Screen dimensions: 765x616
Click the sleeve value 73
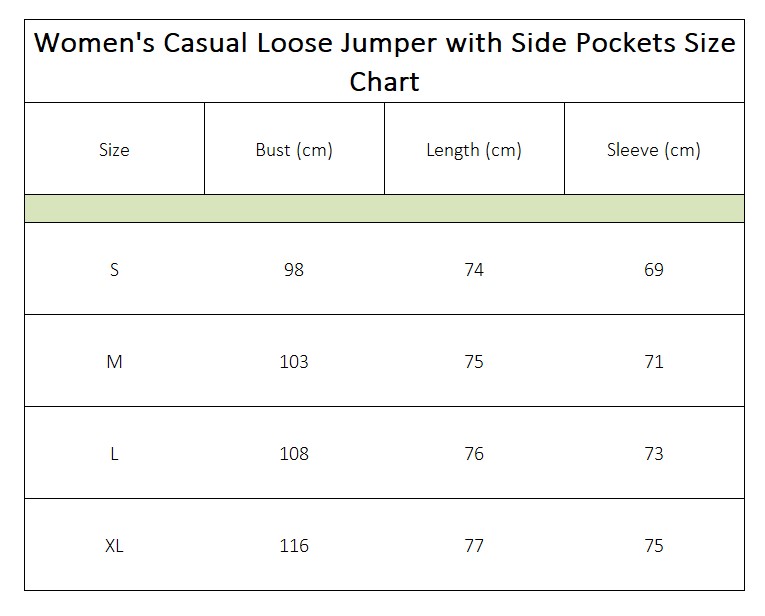654,454
